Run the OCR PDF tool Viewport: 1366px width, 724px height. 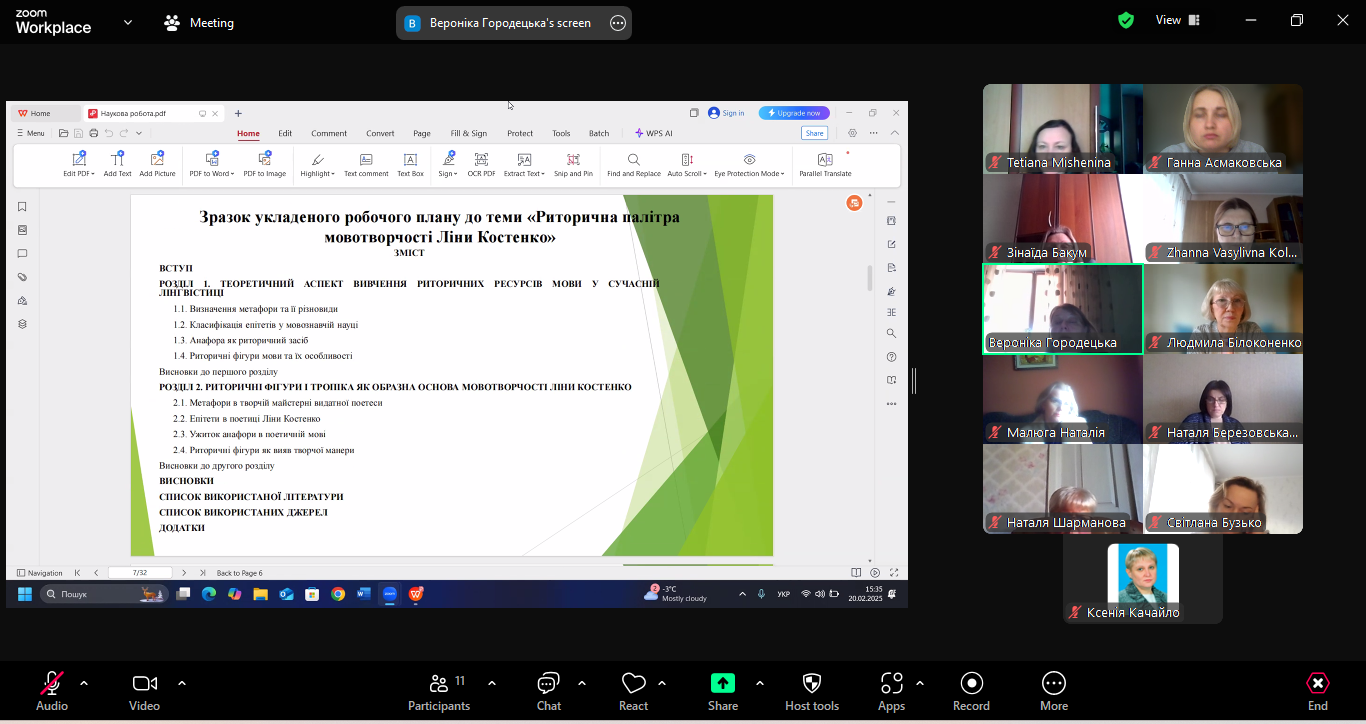click(481, 165)
